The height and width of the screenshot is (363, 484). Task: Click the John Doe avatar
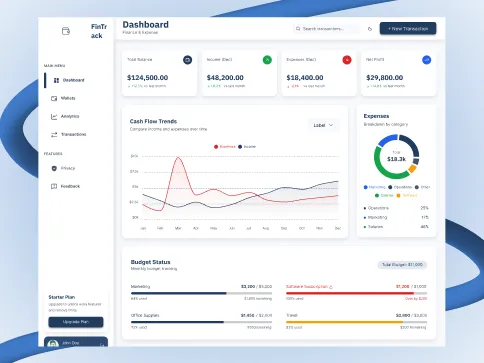coord(53,343)
